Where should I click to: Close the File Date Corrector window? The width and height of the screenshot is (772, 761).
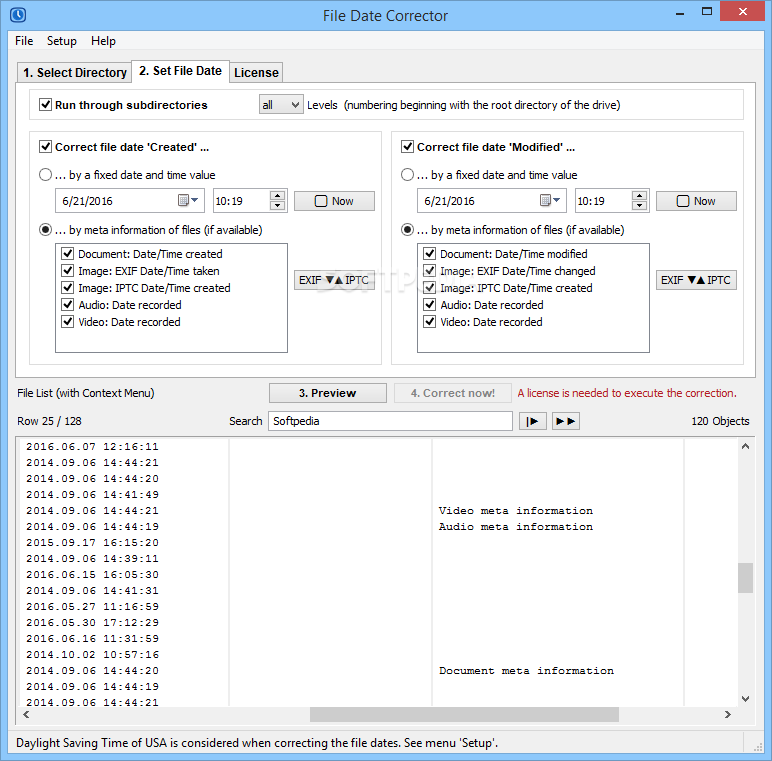(743, 11)
